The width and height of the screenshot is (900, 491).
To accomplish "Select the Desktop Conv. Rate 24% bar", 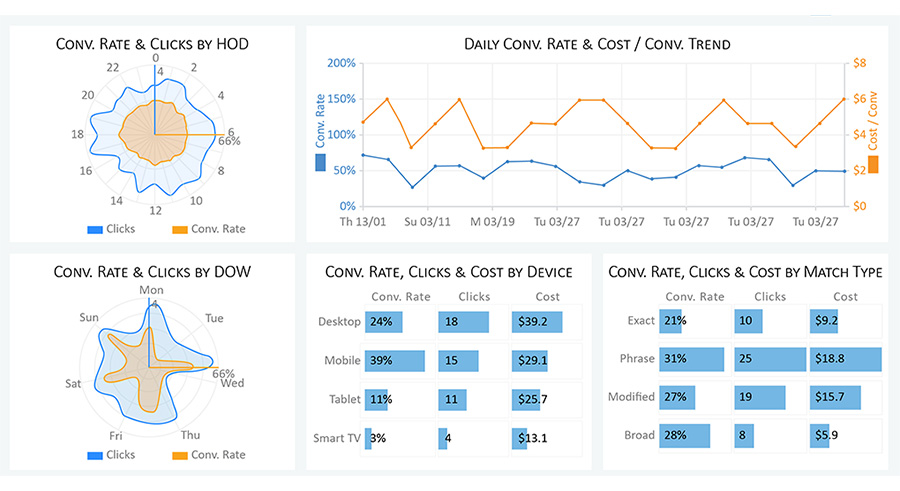I will [x=383, y=322].
